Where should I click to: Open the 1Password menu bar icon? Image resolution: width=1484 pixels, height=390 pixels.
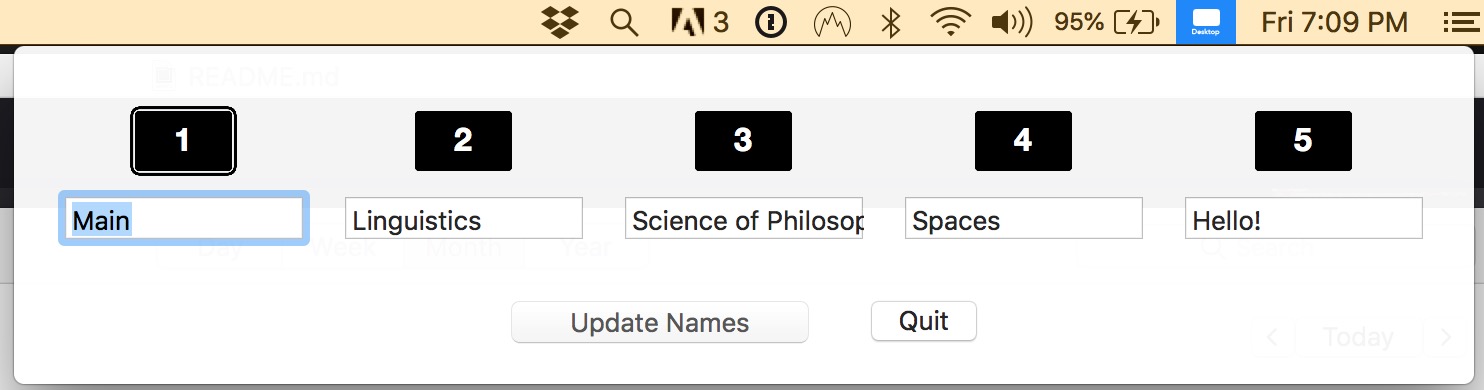pyautogui.click(x=770, y=22)
